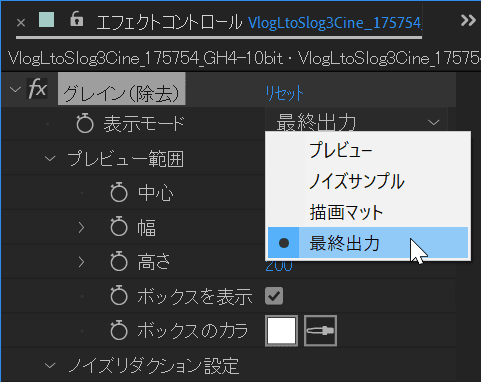Open the white ボックスのカラー swatch

coord(281,331)
